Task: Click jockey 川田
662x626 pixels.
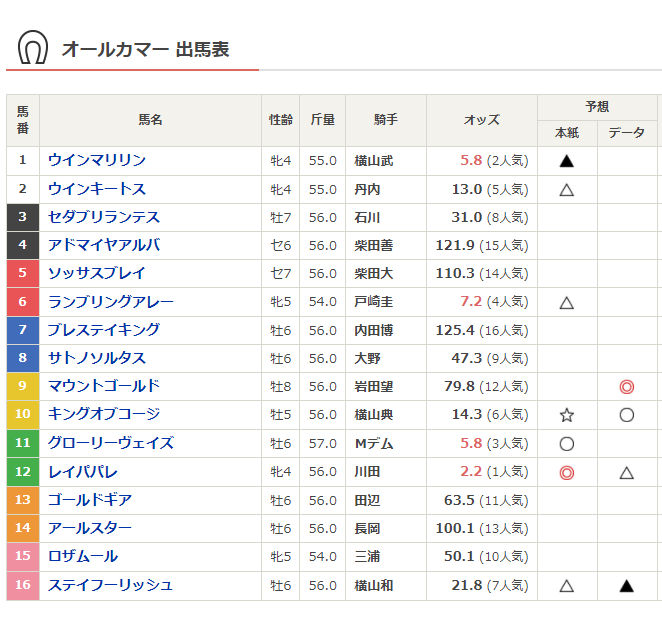Action: pyautogui.click(x=367, y=472)
